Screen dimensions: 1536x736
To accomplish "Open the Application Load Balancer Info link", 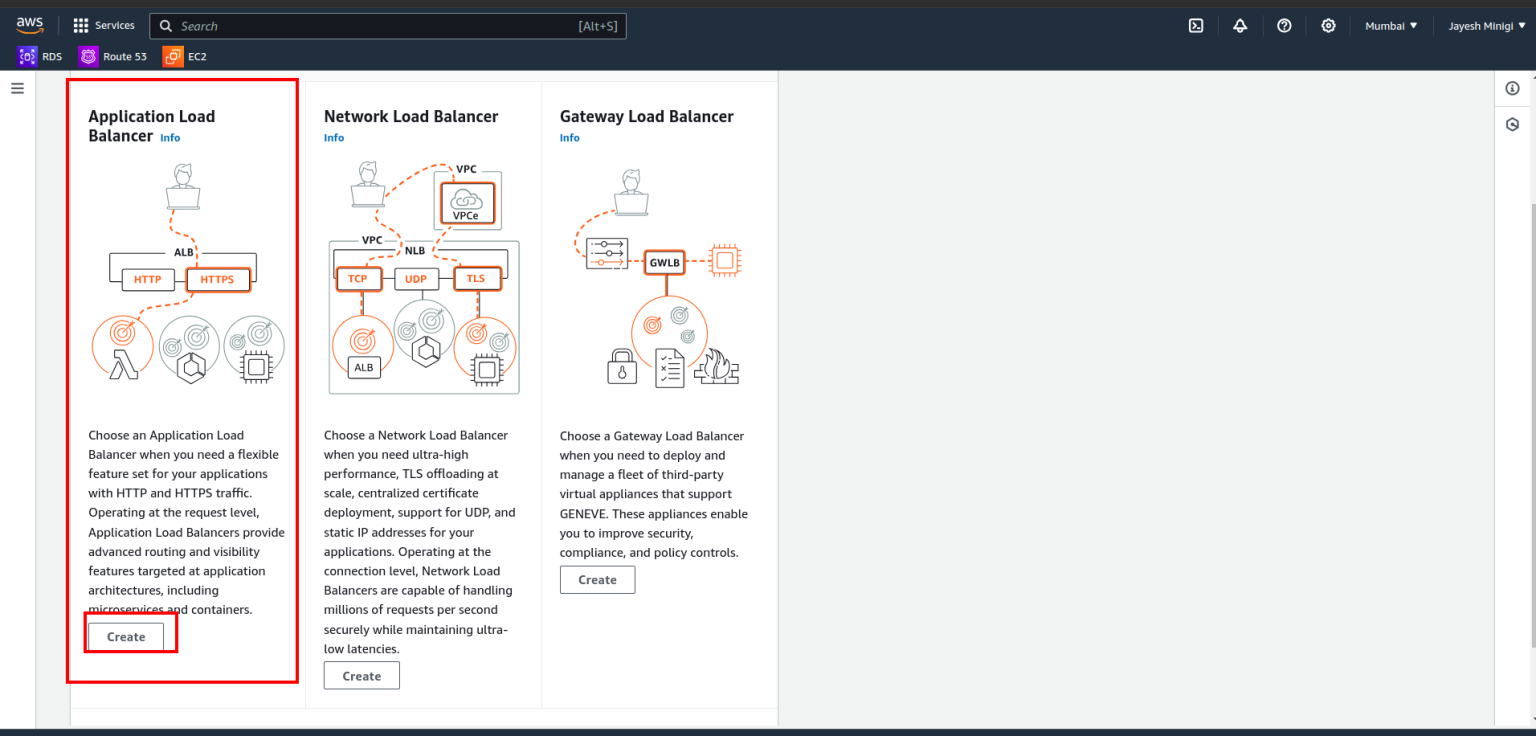I will (170, 137).
